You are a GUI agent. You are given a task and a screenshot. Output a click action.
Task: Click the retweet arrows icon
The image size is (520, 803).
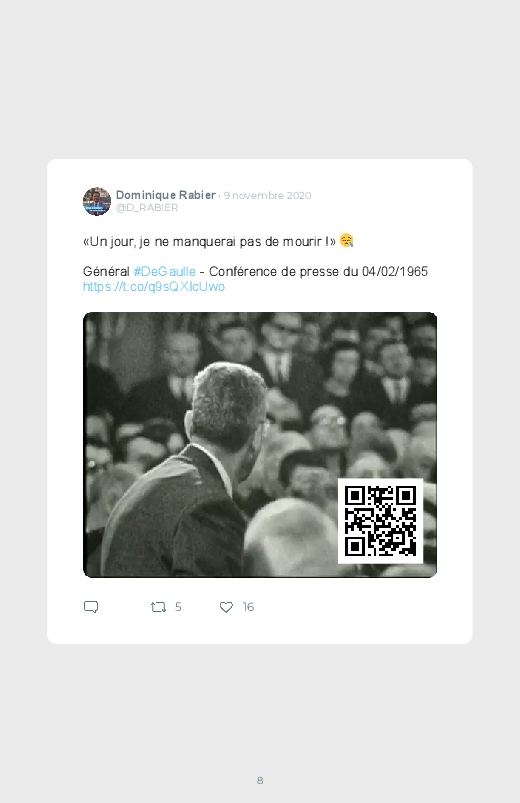tap(158, 607)
